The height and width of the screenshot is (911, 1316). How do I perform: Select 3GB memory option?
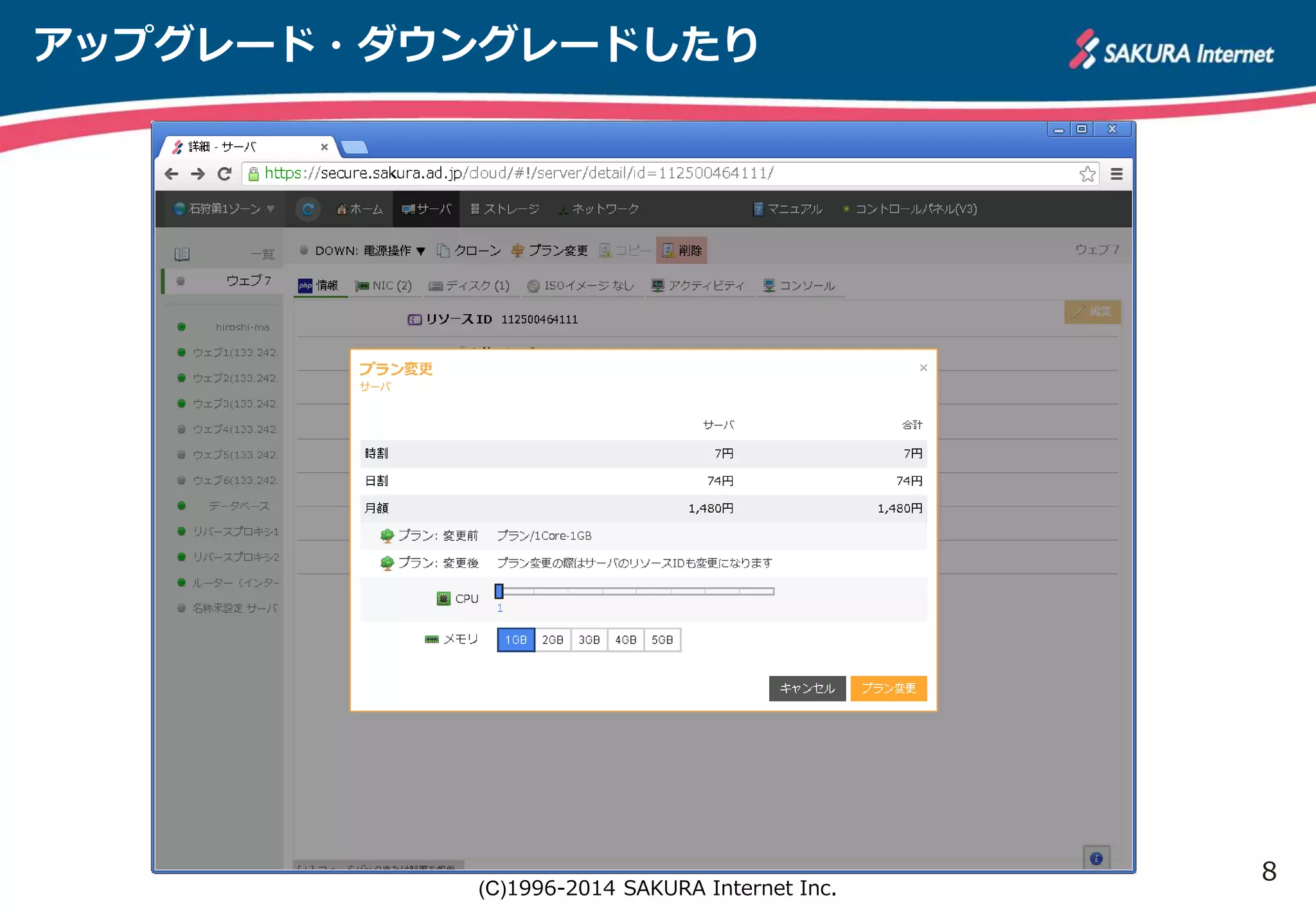click(589, 640)
